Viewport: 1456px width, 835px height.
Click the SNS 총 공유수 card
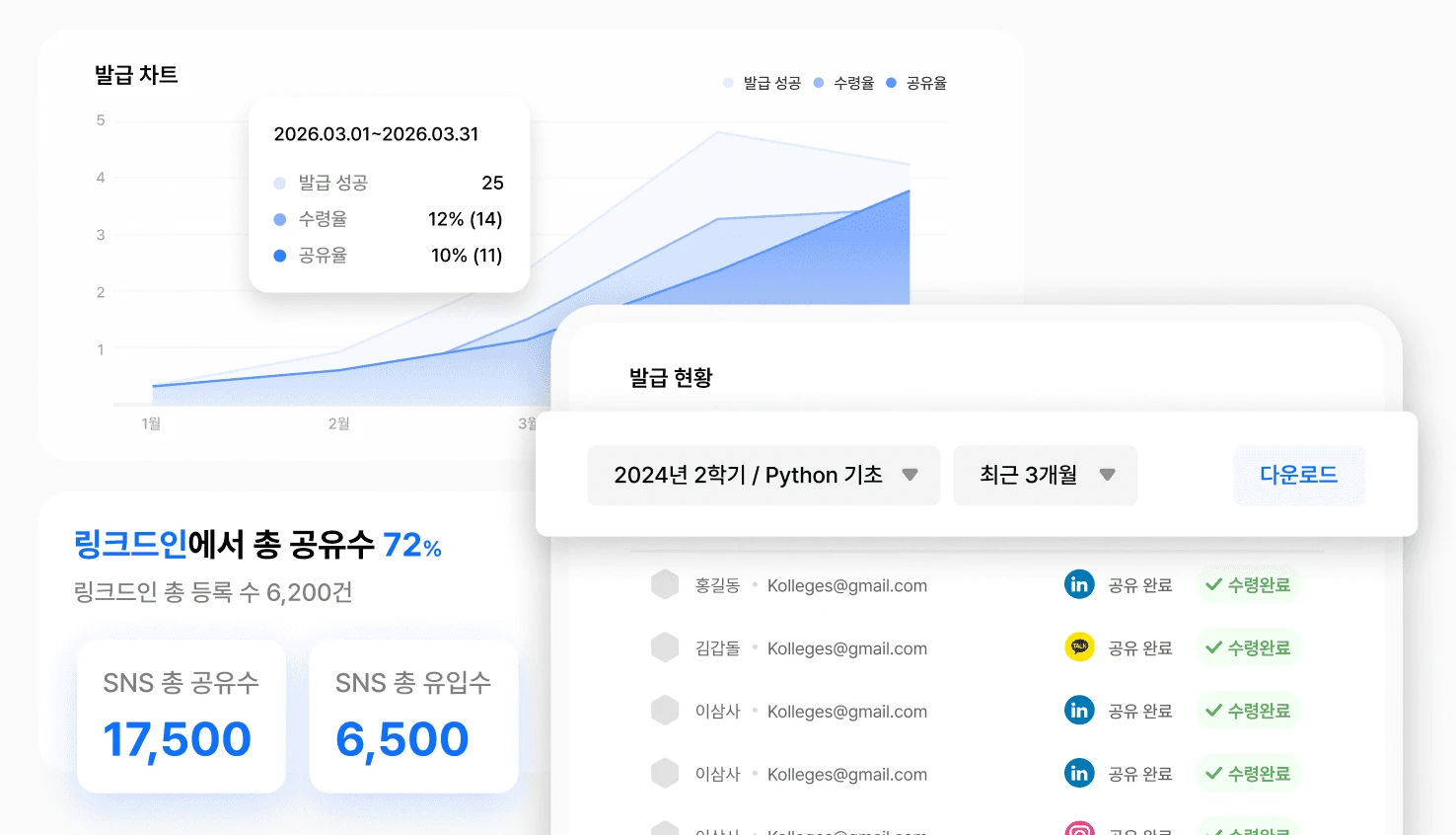182,716
